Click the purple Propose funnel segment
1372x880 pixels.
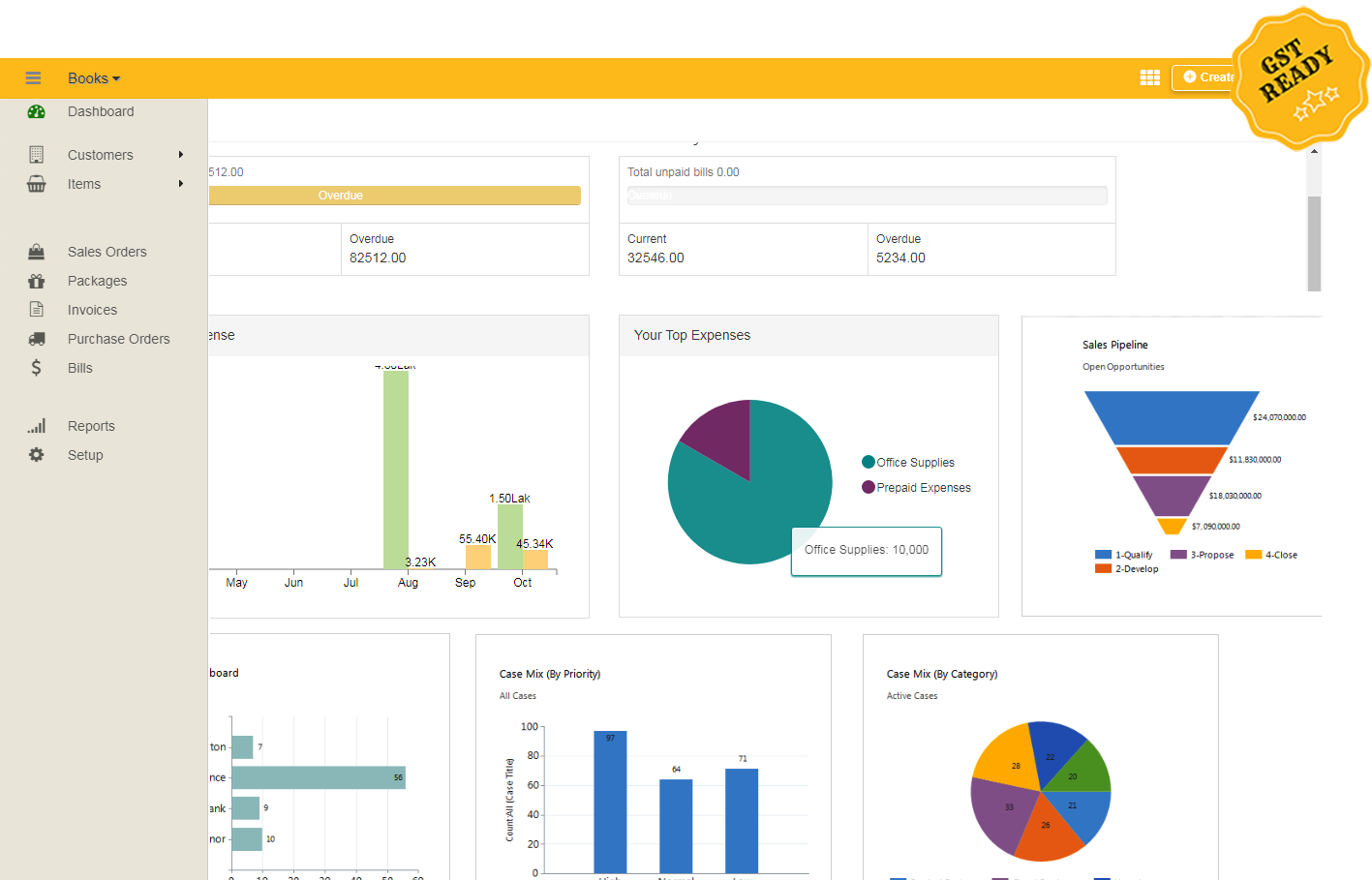coord(1172,495)
